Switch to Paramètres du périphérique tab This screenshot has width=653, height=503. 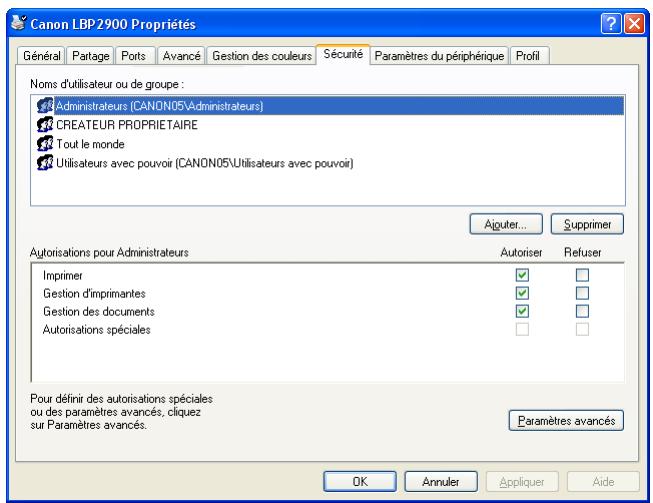pyautogui.click(x=439, y=56)
